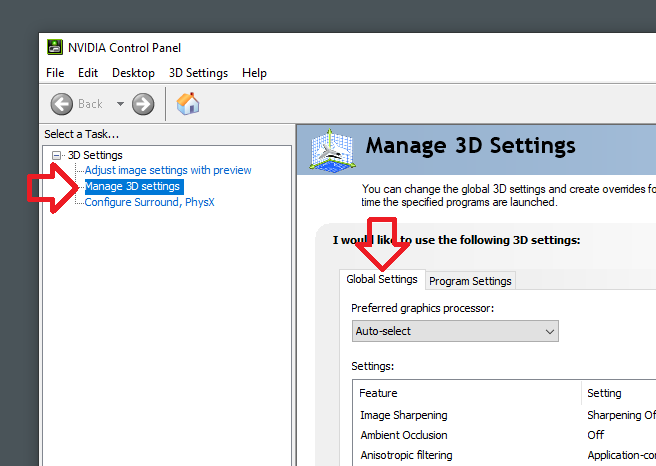Image resolution: width=656 pixels, height=466 pixels.
Task: Open the 3D Settings menu
Action: click(x=198, y=73)
